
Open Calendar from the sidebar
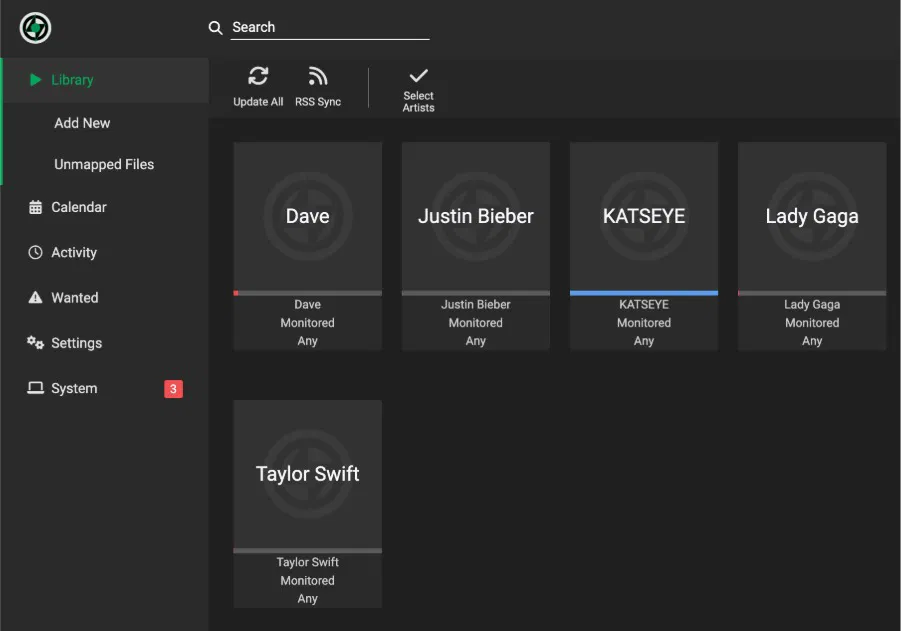(78, 207)
